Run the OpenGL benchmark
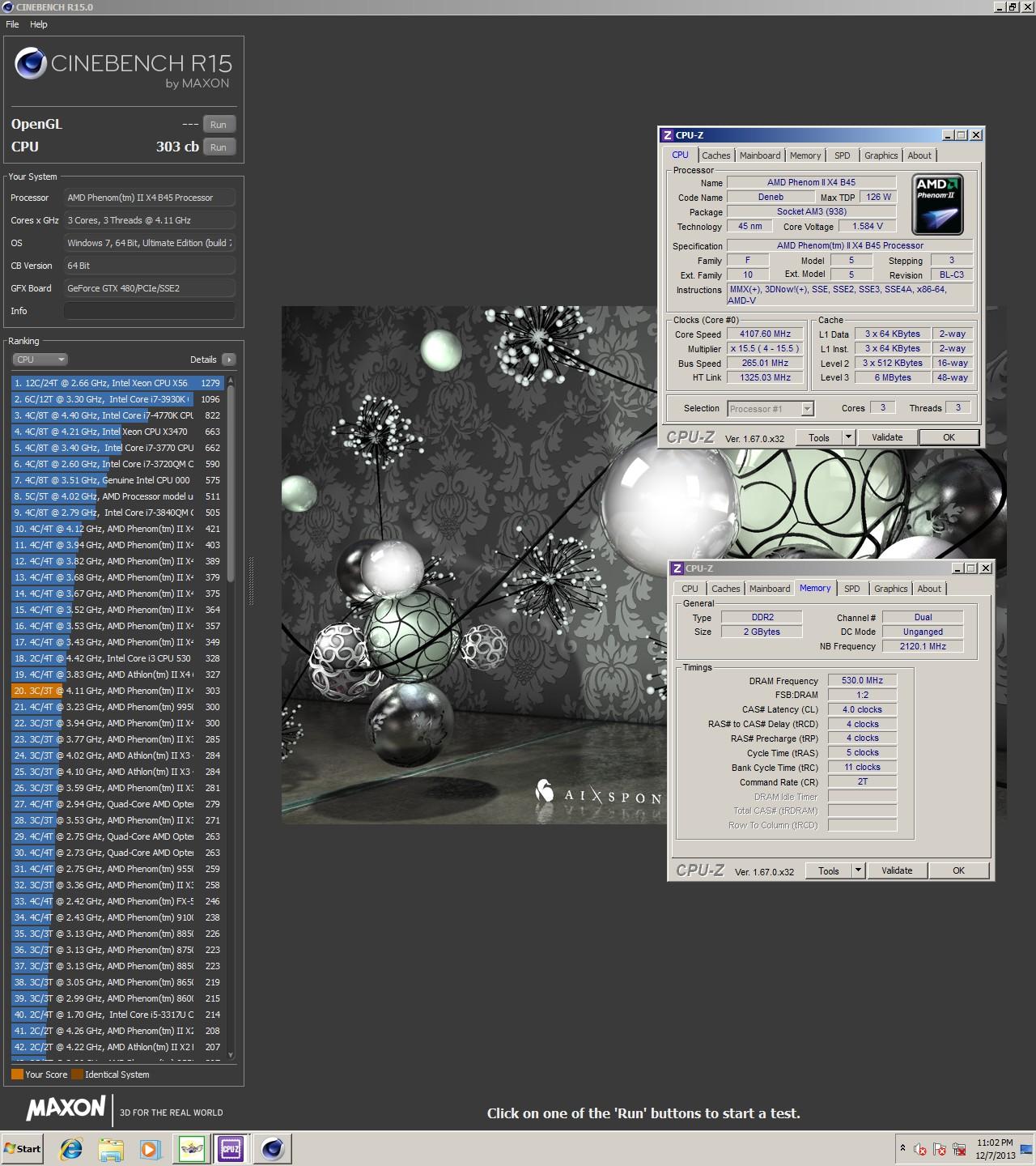The height and width of the screenshot is (1166, 1036). [x=219, y=124]
